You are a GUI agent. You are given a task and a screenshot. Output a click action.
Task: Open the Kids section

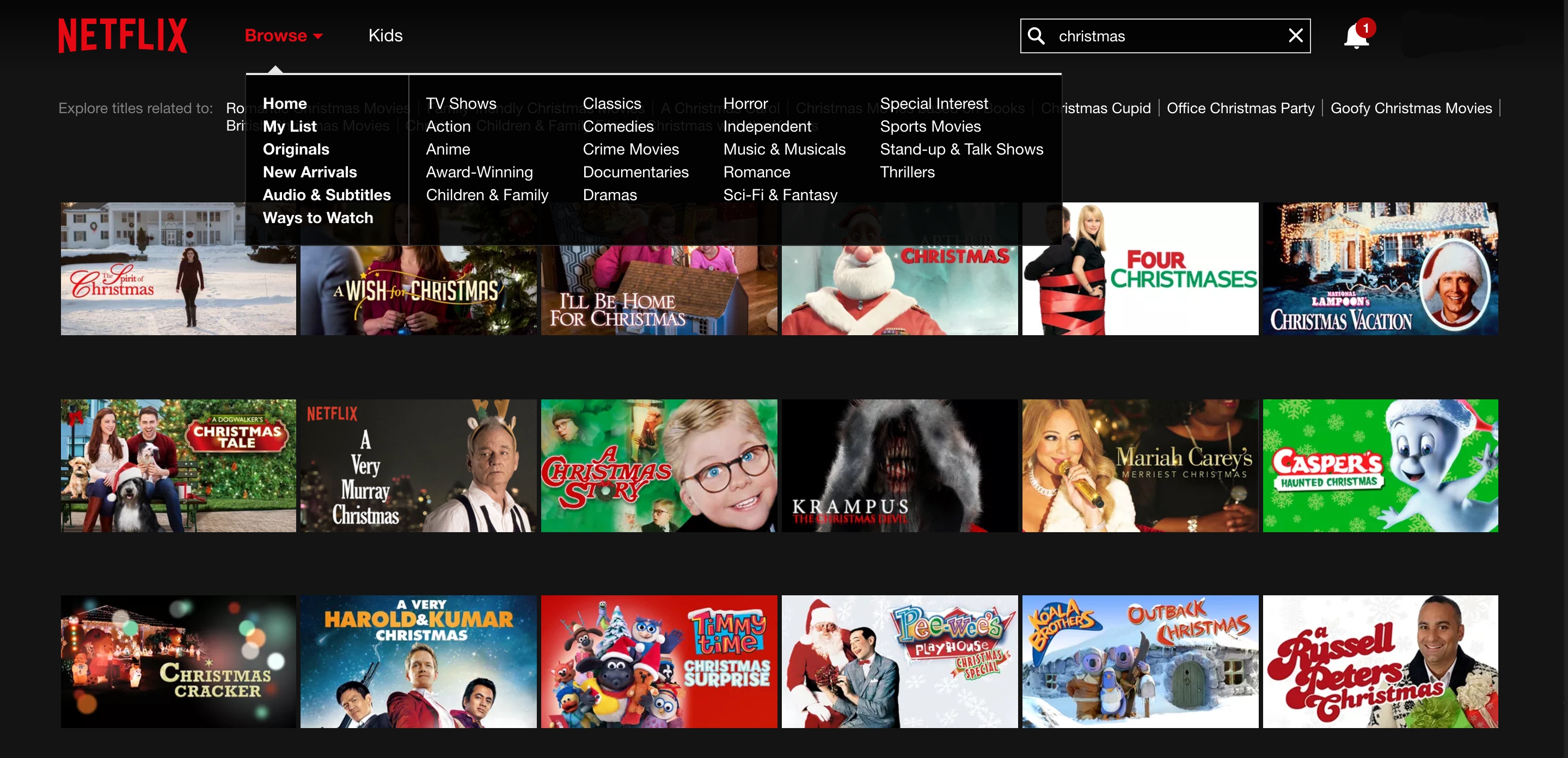click(385, 35)
